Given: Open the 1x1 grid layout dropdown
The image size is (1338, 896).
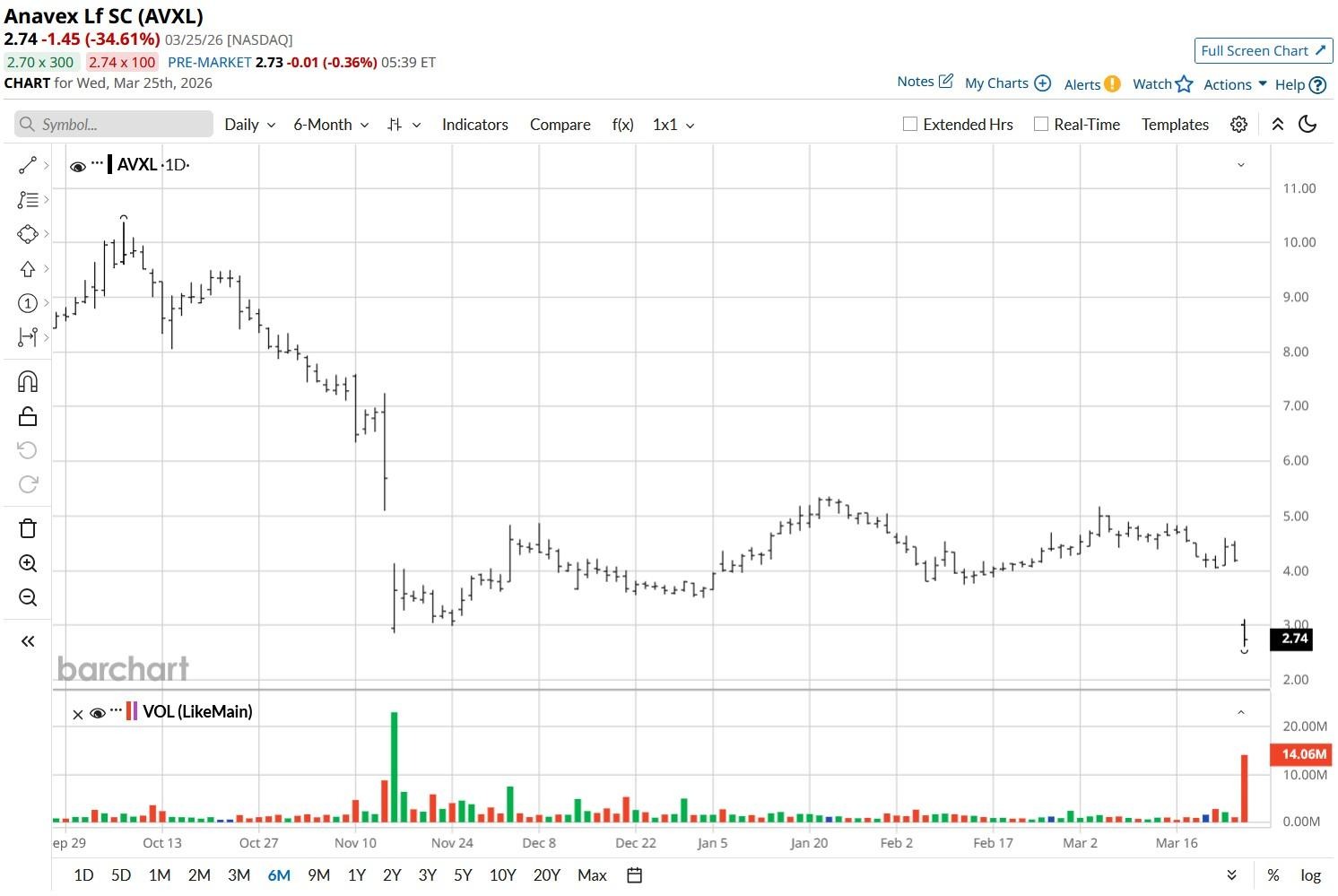Looking at the screenshot, I should pos(673,125).
